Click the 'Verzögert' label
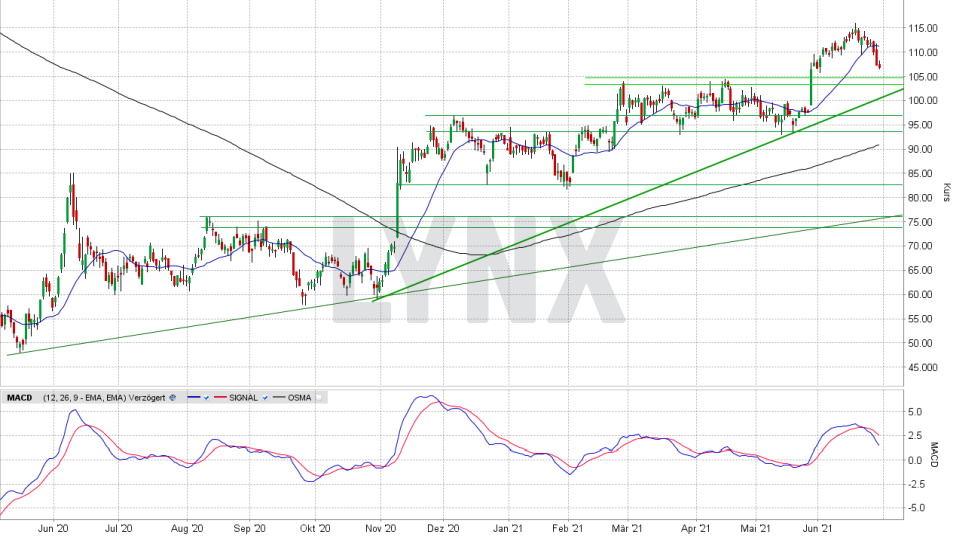Viewport: 960px width, 540px height. click(147, 398)
